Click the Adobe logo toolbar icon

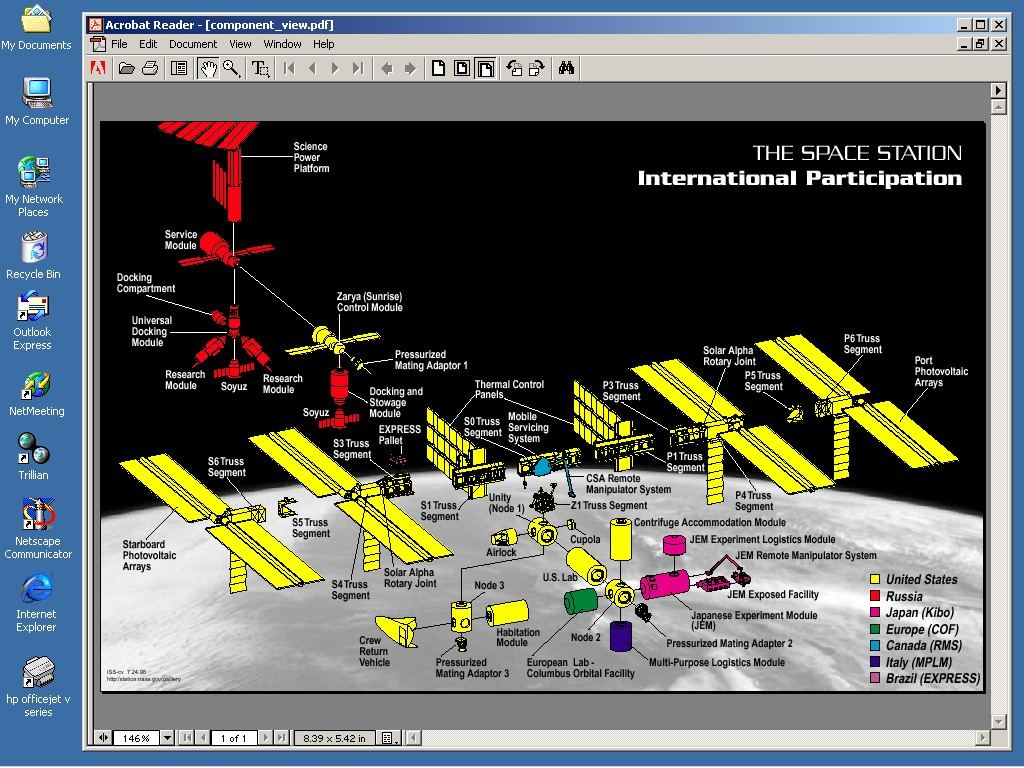[x=98, y=69]
